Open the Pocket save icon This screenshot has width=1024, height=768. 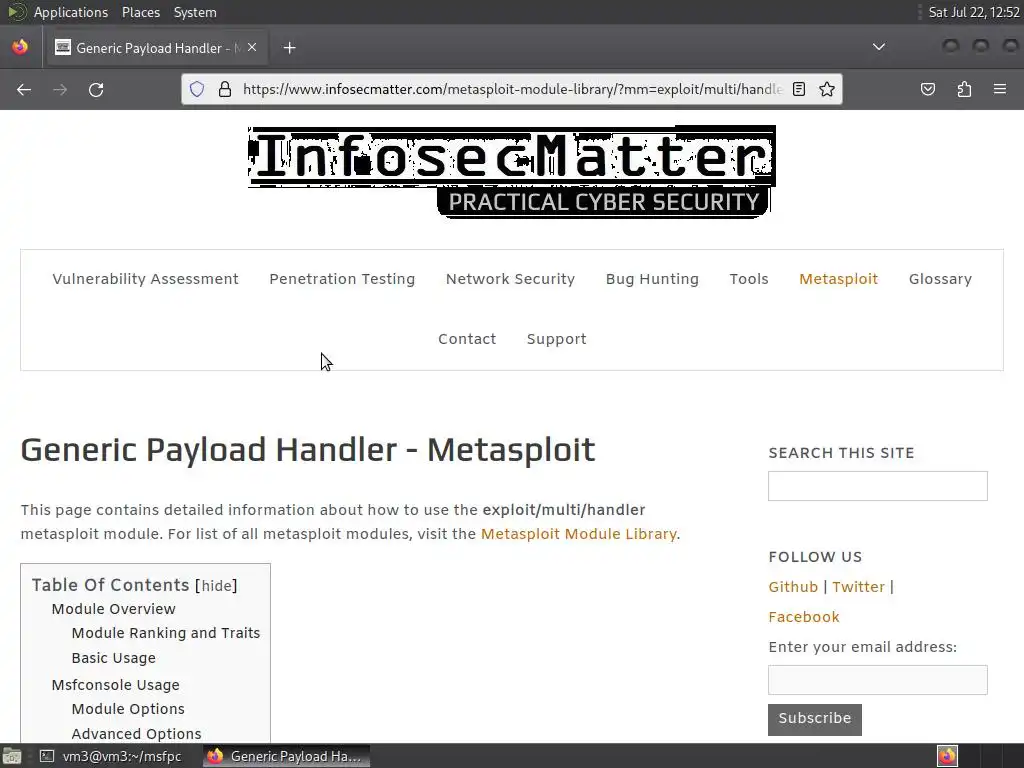click(928, 89)
